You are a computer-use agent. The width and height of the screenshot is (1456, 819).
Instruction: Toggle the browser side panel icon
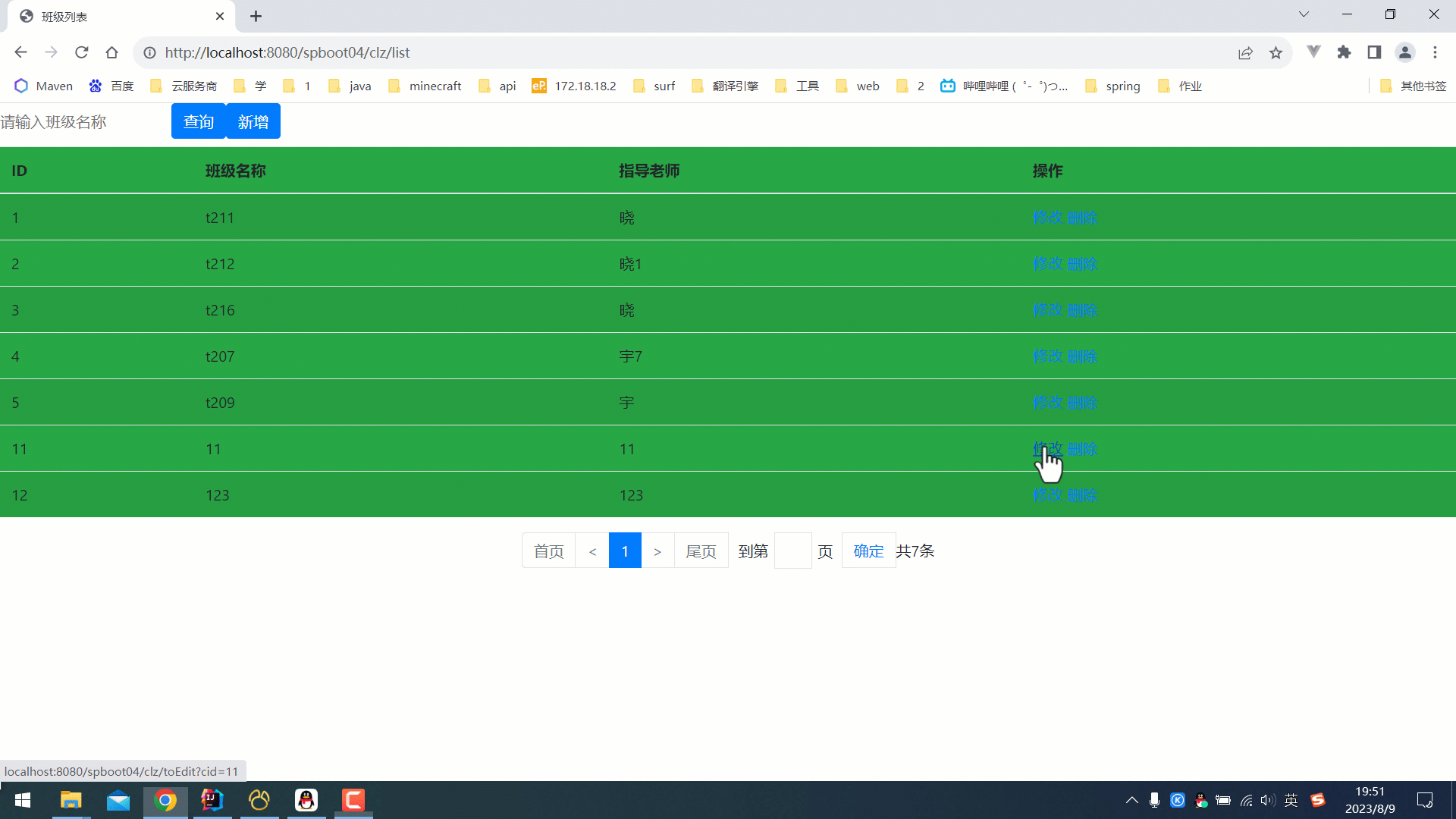pos(1374,52)
